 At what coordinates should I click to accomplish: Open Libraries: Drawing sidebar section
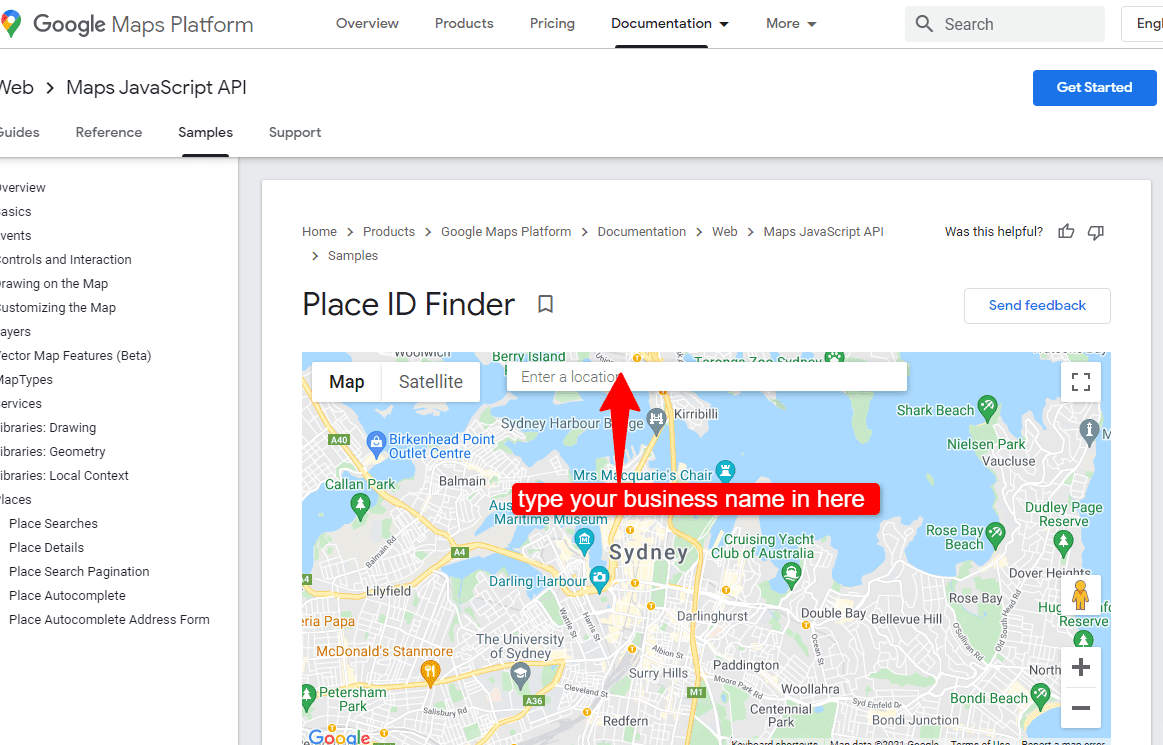click(47, 427)
